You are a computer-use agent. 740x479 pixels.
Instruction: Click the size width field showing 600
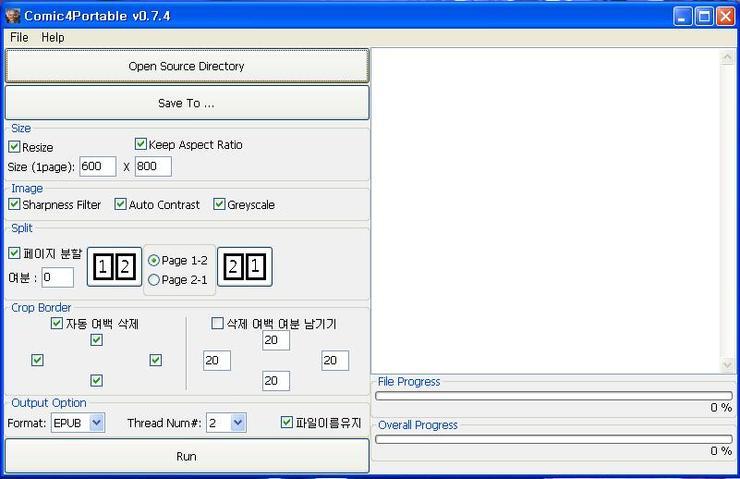click(x=97, y=167)
